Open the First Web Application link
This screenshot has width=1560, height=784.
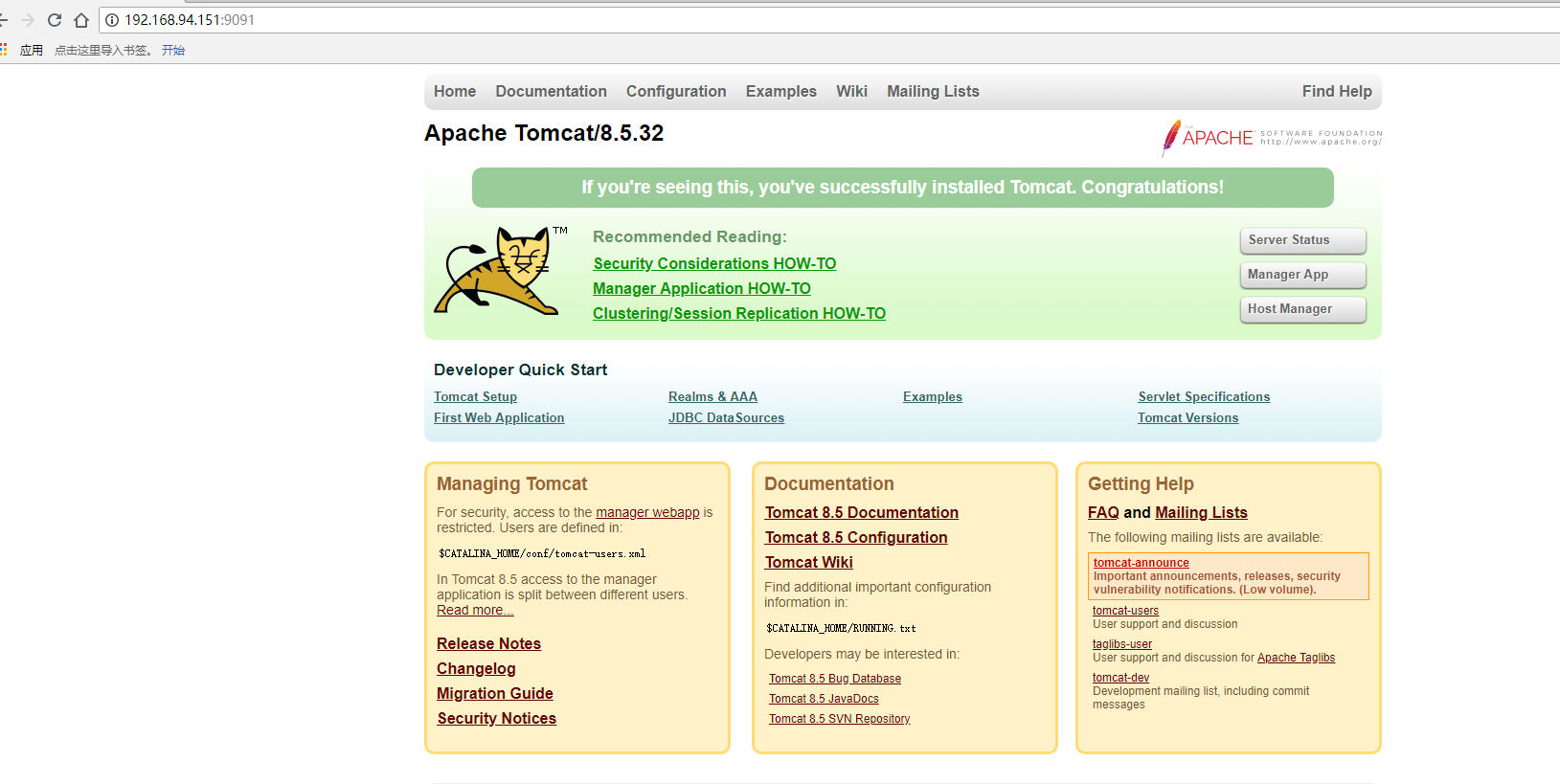[x=499, y=418]
